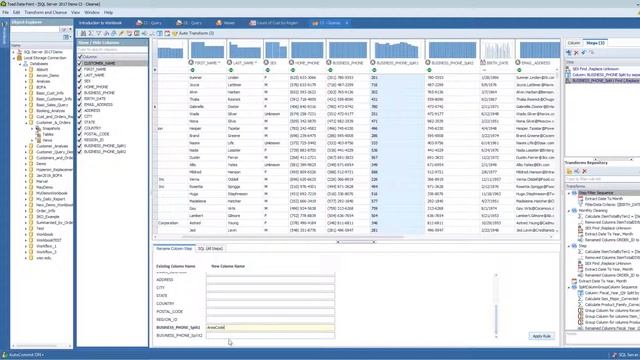
Task: Open the File menu
Action: pos(5,13)
